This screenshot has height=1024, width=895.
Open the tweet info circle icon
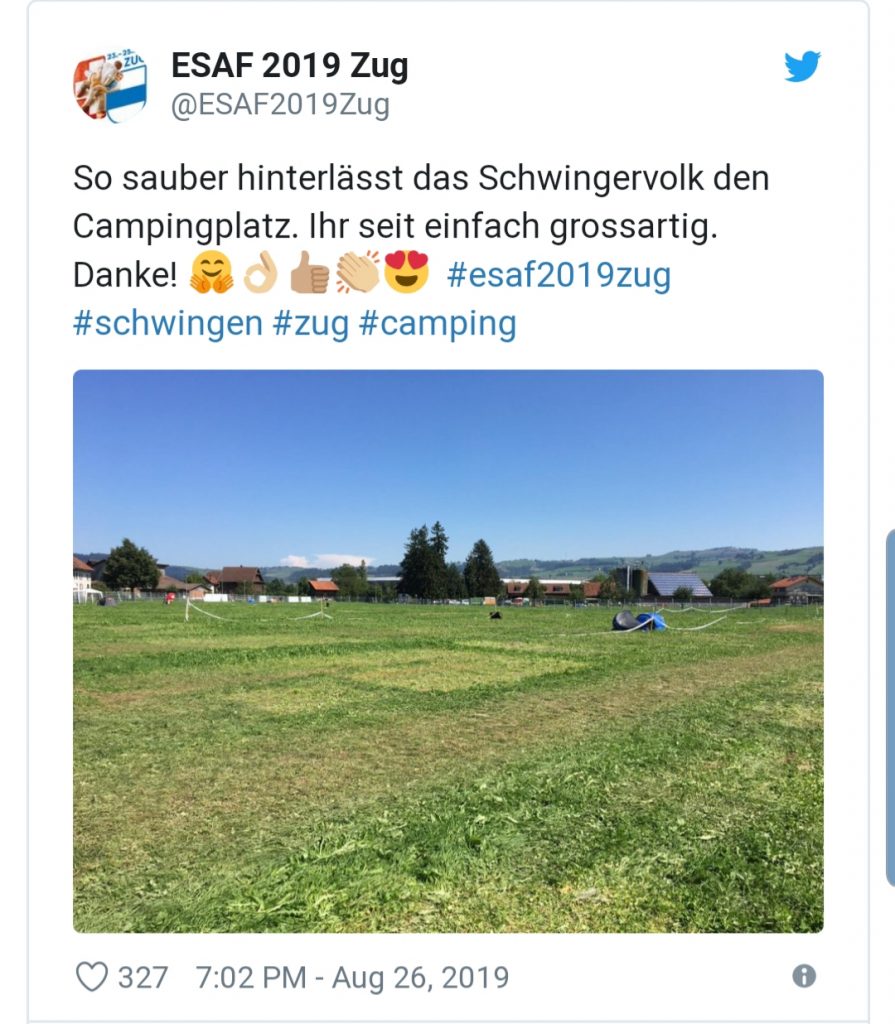[x=804, y=976]
